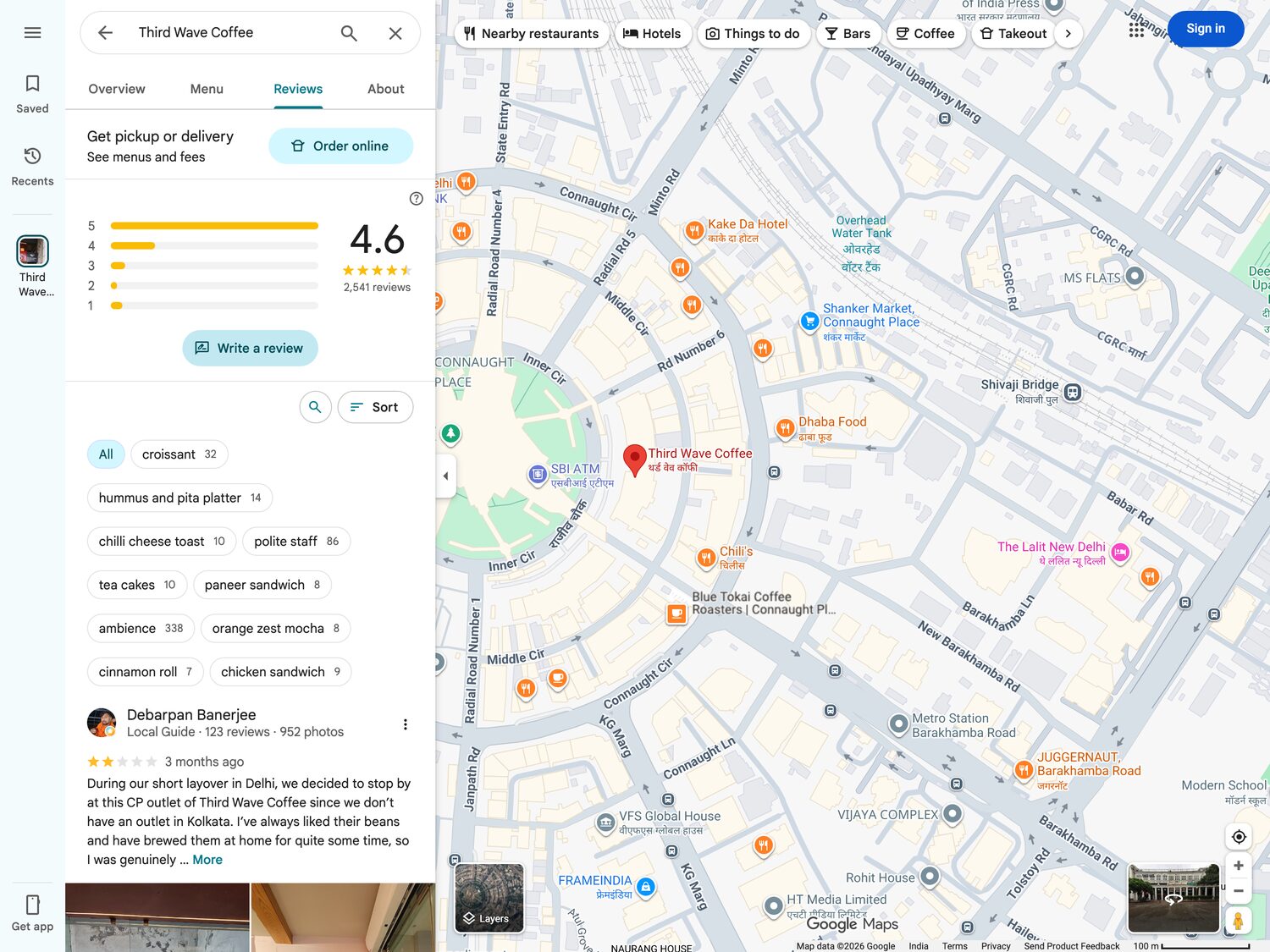Expand the review with More link
Viewport: 1270px width, 952px height.
207,860
